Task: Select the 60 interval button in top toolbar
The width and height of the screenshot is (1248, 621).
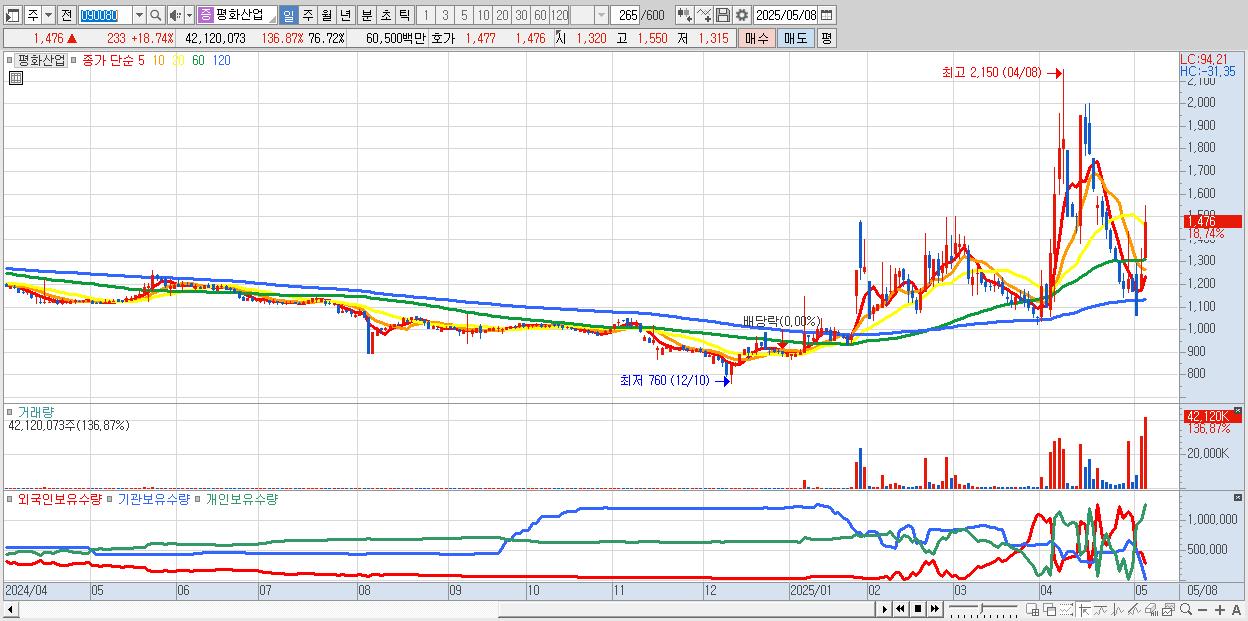Action: click(540, 15)
